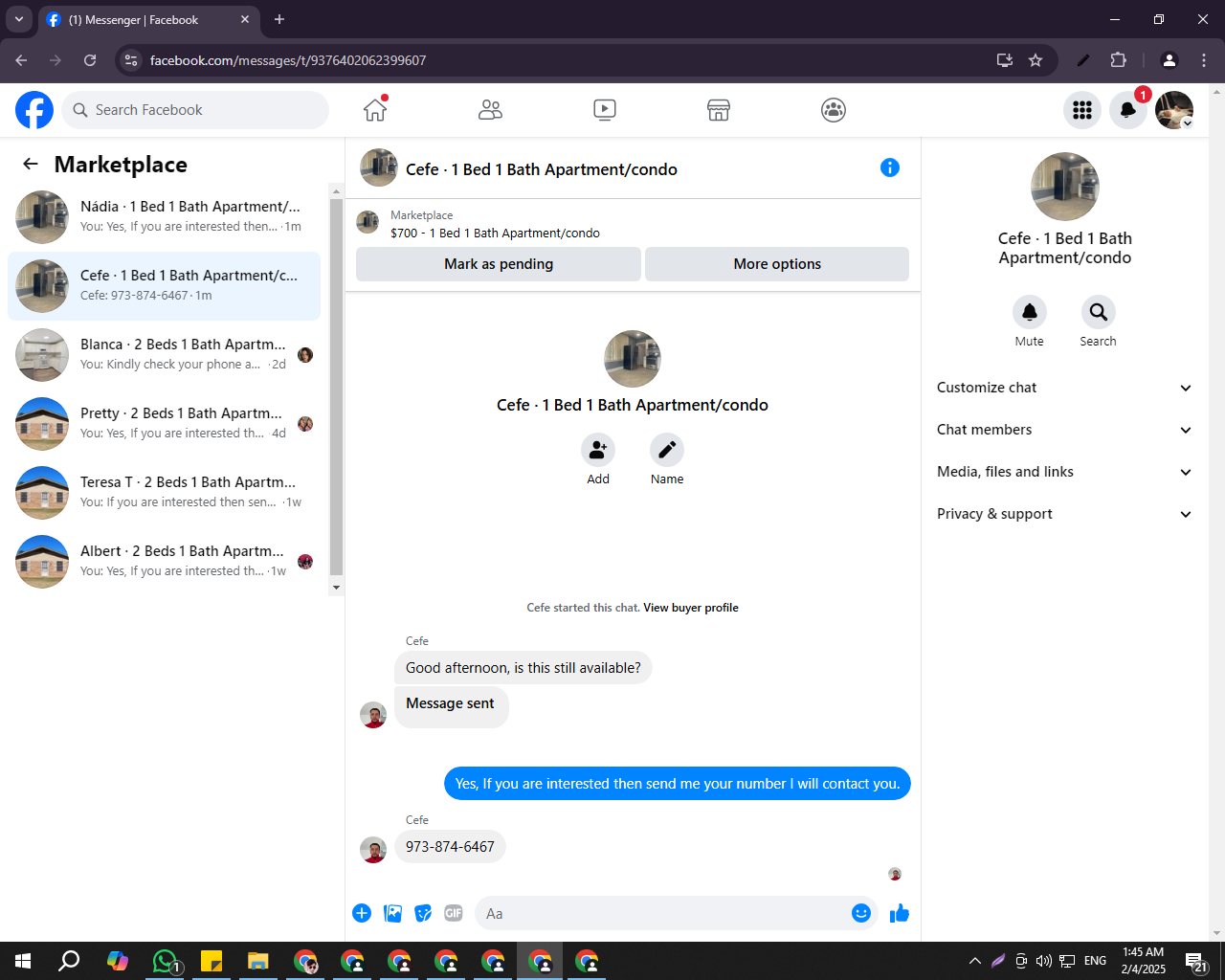Expand the Customize chat section

[x=1065, y=388]
